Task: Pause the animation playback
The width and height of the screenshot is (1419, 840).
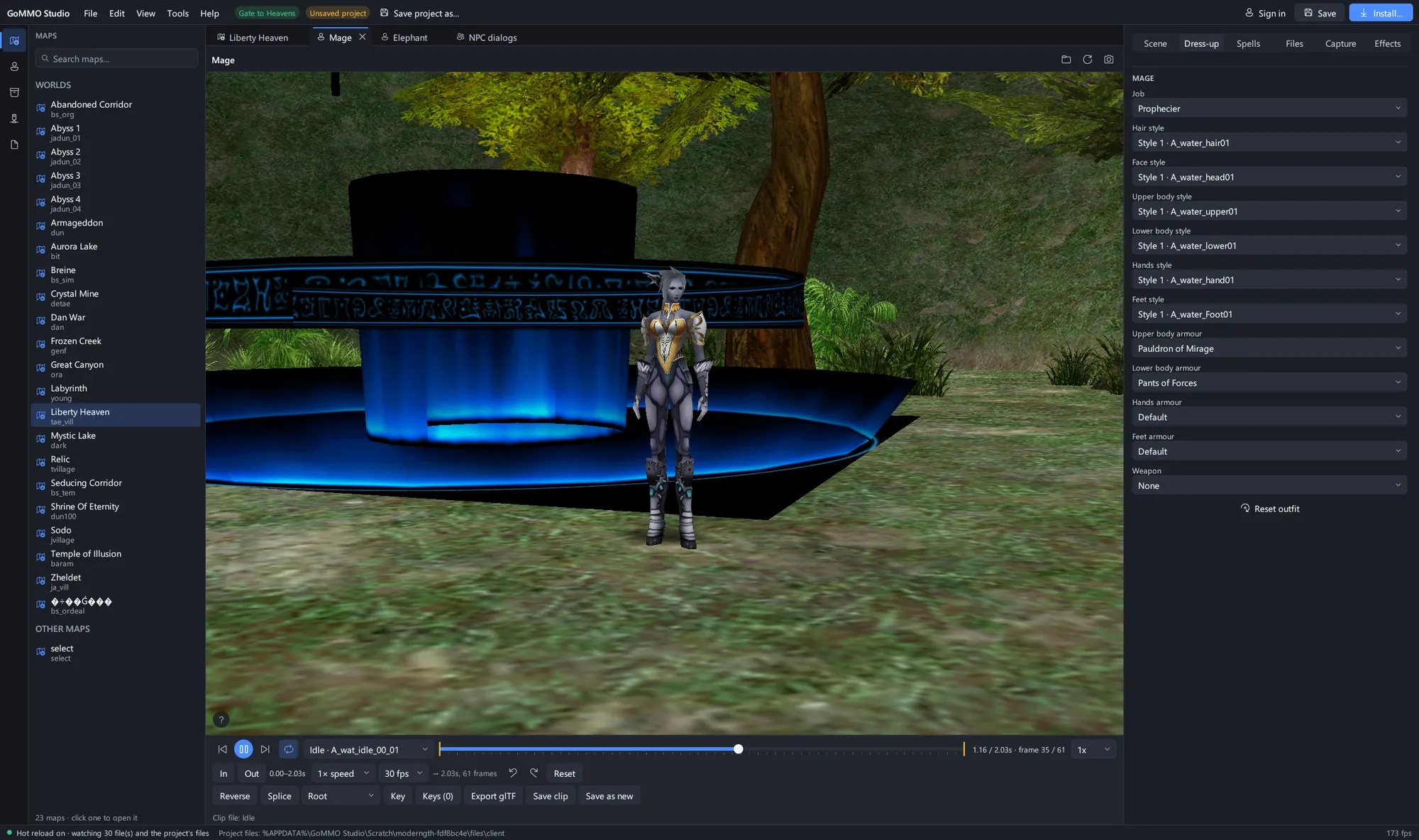Action: pyautogui.click(x=243, y=749)
